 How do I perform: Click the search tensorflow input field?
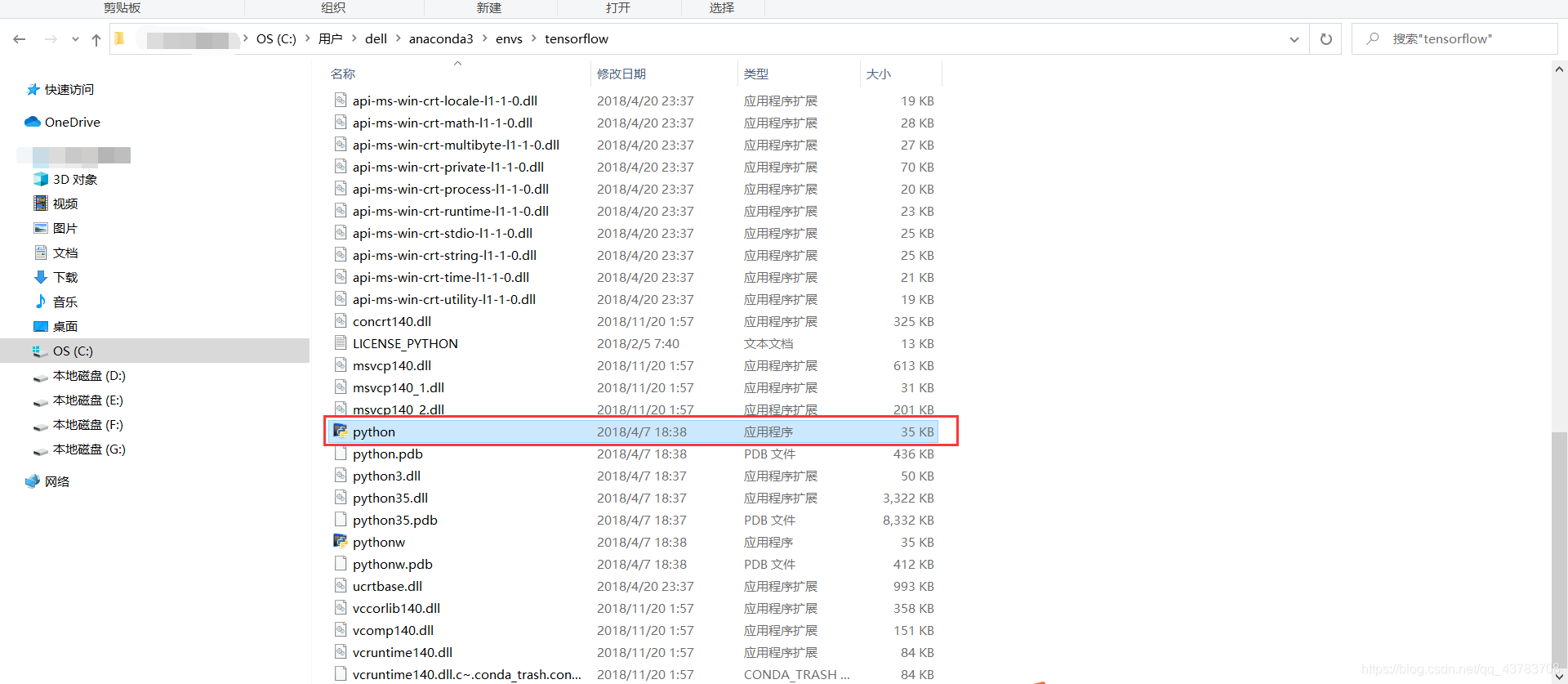1454,39
